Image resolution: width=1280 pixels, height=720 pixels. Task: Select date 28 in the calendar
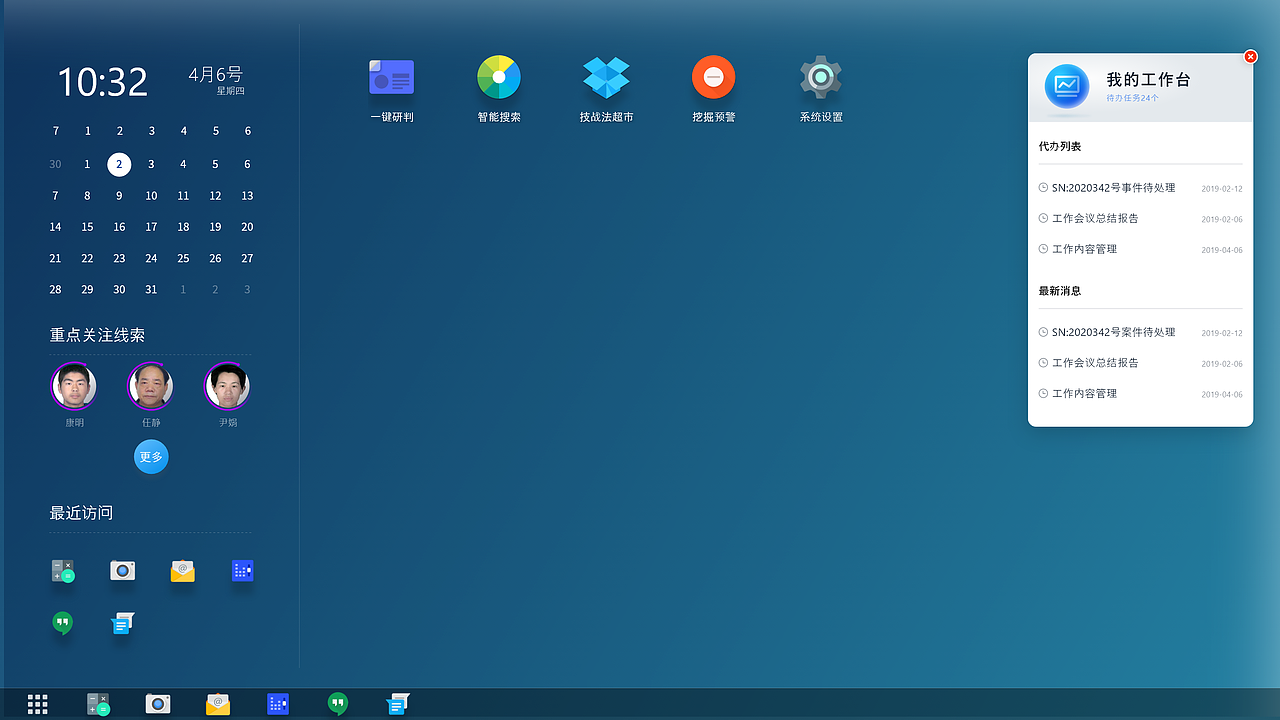55,289
